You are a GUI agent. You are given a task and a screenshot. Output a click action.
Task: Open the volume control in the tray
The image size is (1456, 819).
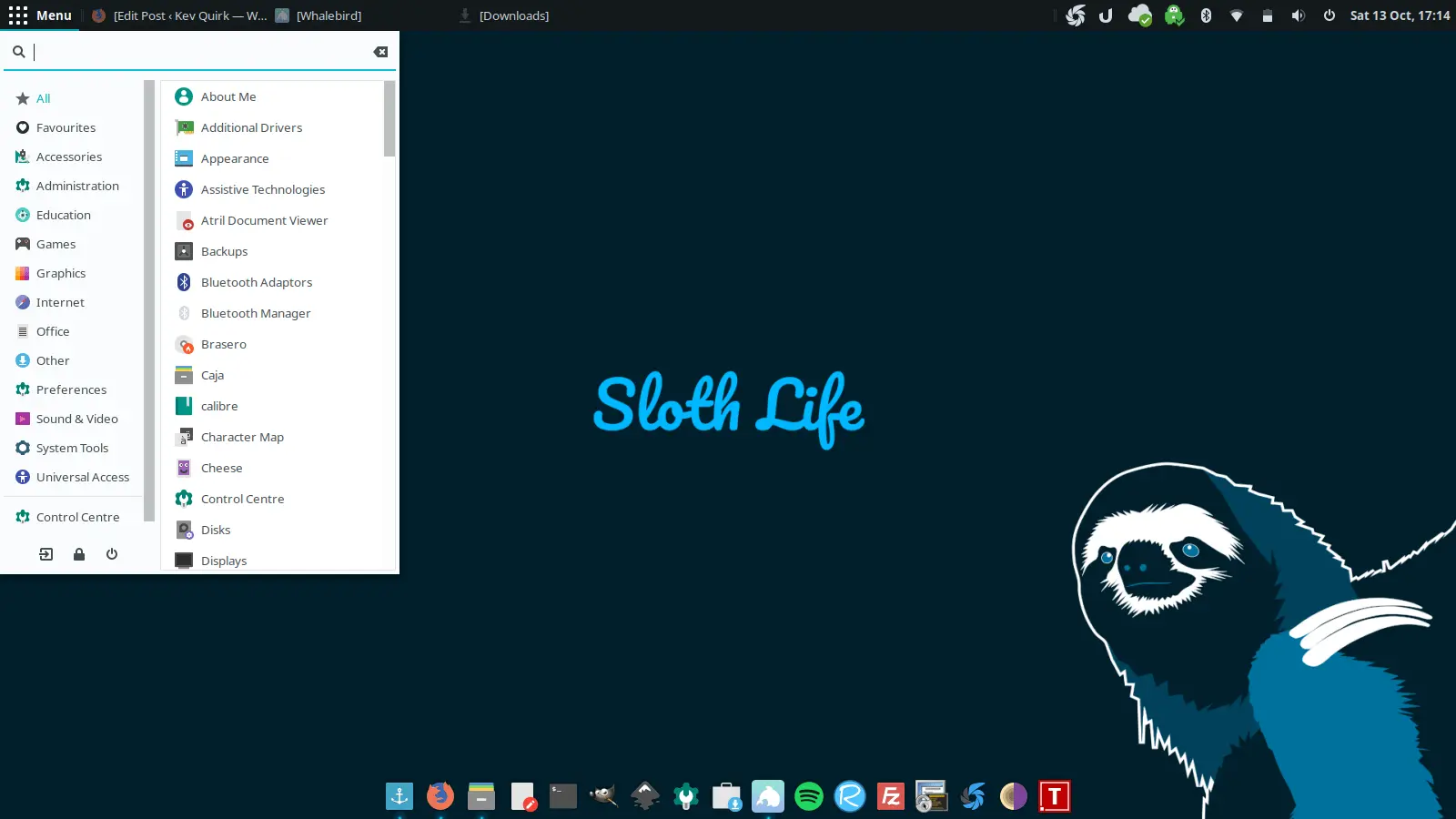[1299, 15]
